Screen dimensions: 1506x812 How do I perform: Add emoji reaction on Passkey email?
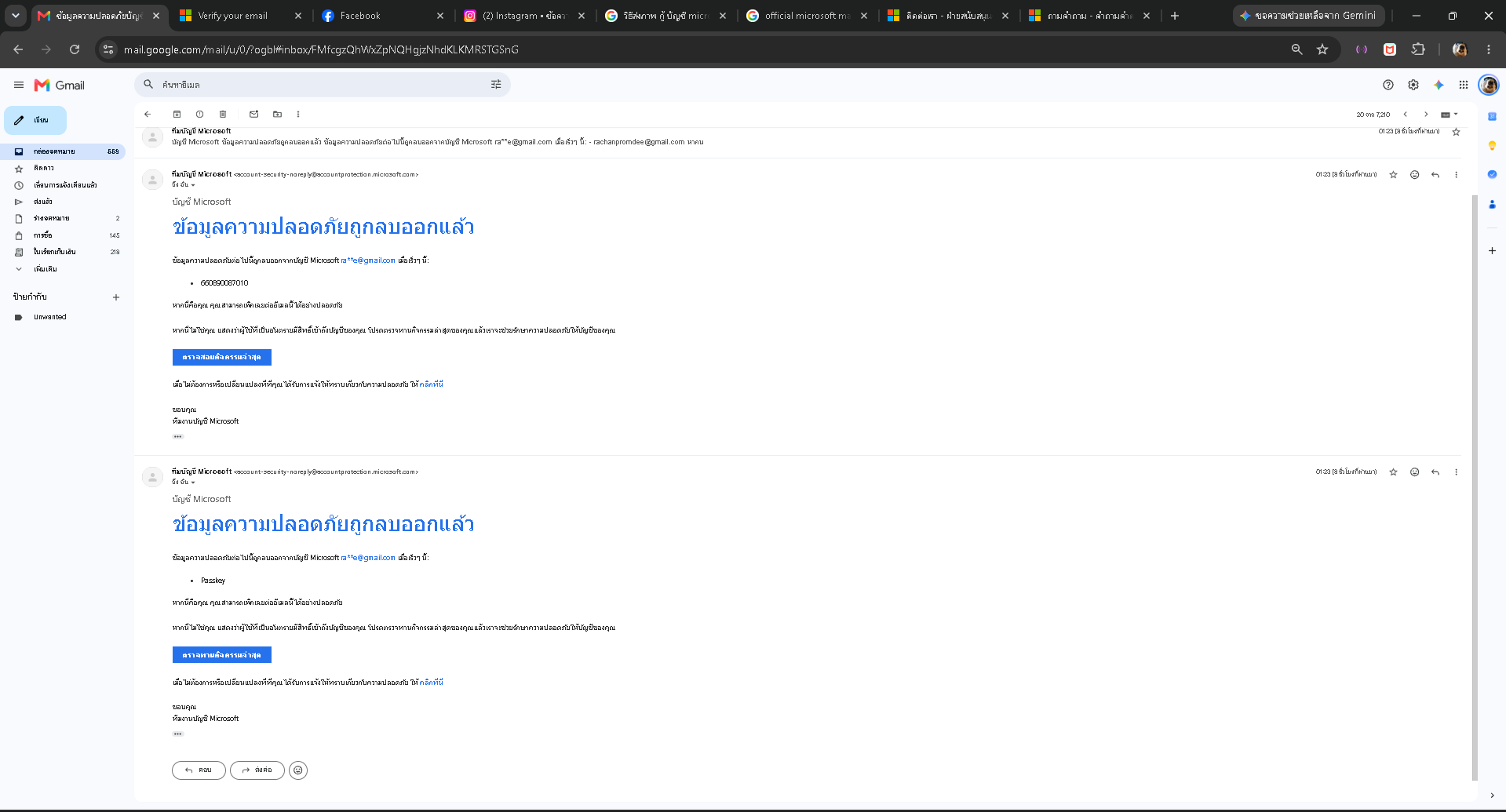point(1414,472)
